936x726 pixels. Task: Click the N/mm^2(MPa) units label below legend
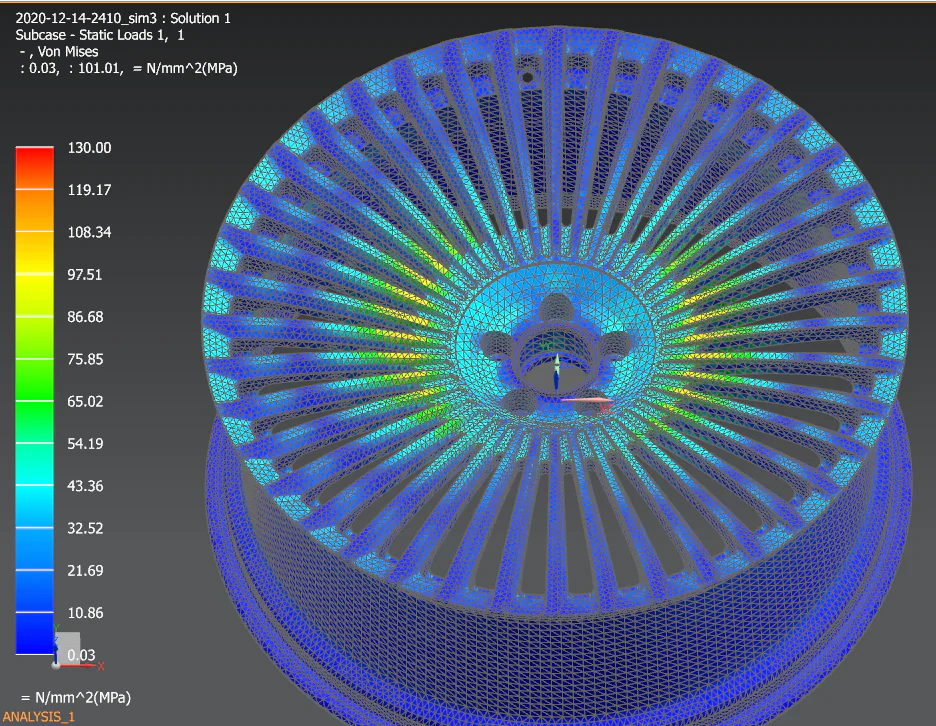[75, 696]
